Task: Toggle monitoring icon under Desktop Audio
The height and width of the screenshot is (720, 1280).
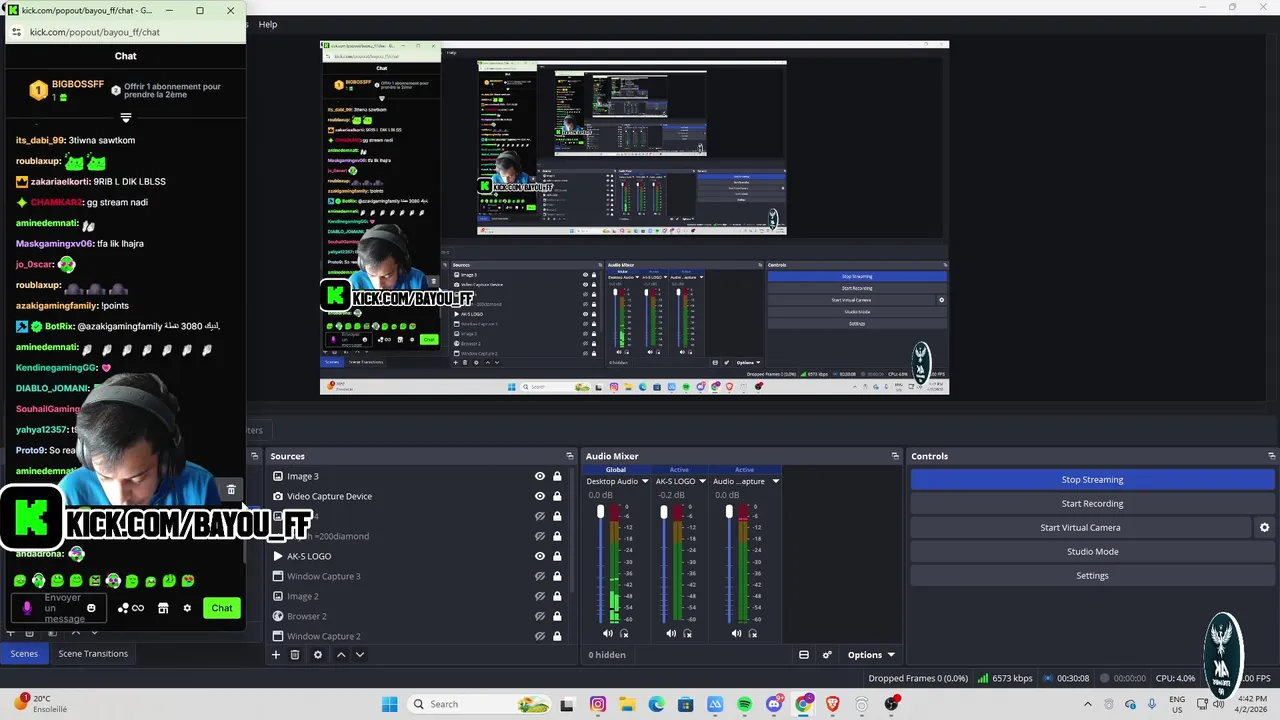Action: pyautogui.click(x=624, y=633)
